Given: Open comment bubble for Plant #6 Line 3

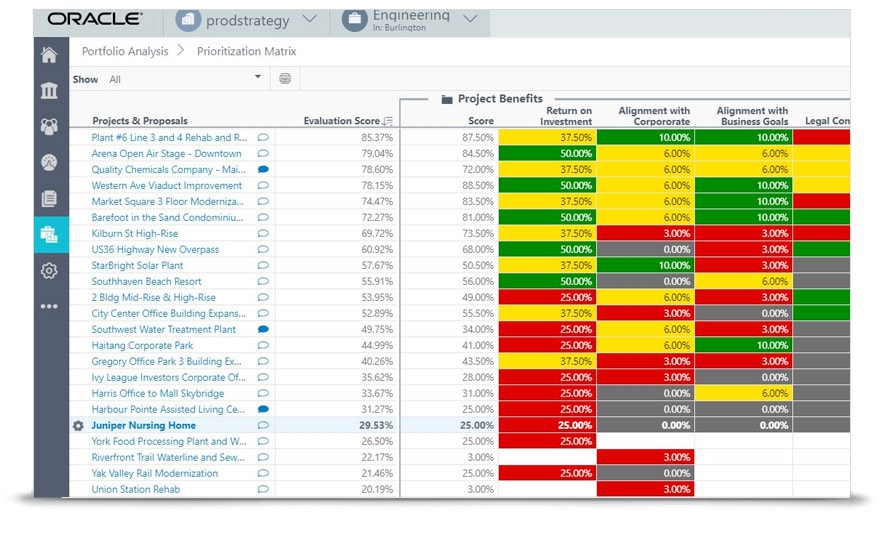Looking at the screenshot, I should 263,137.
